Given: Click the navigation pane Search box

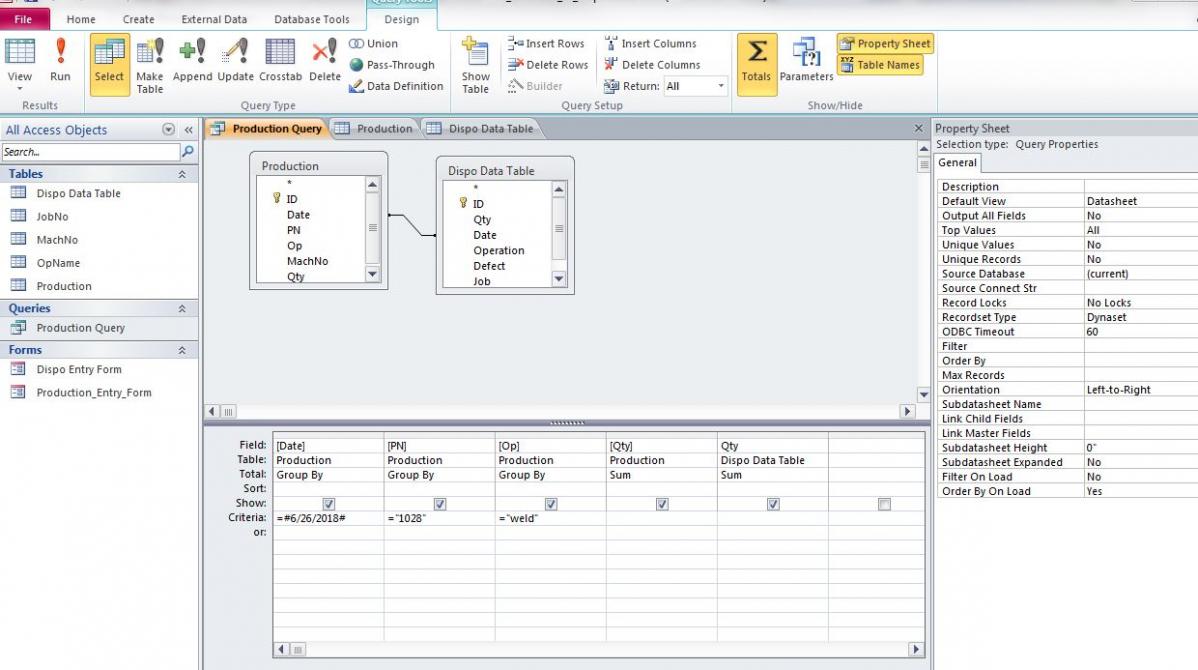Looking at the screenshot, I should [x=90, y=152].
